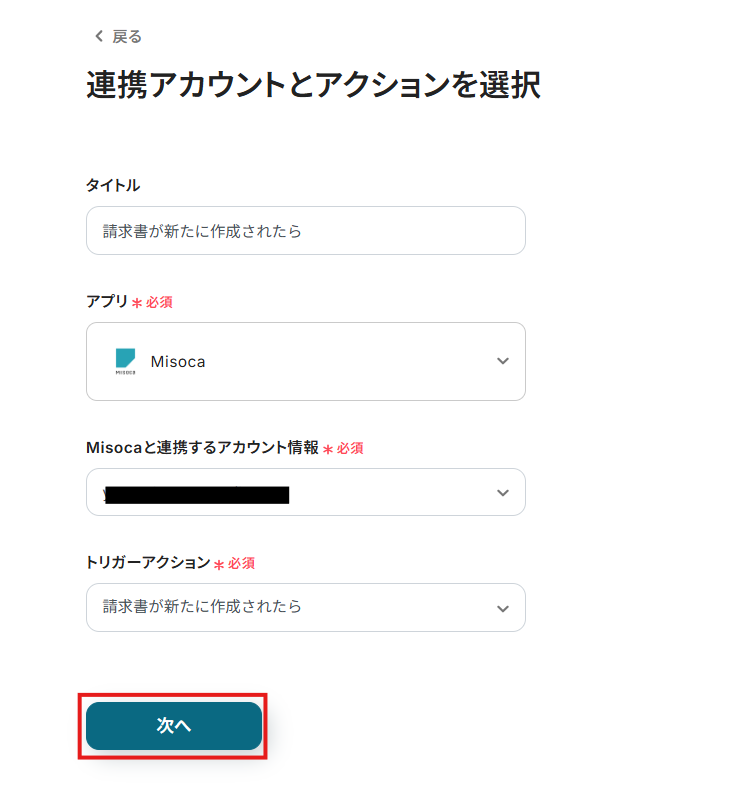Expand the アプリ dropdown chevron
The height and width of the screenshot is (801, 736).
503,361
